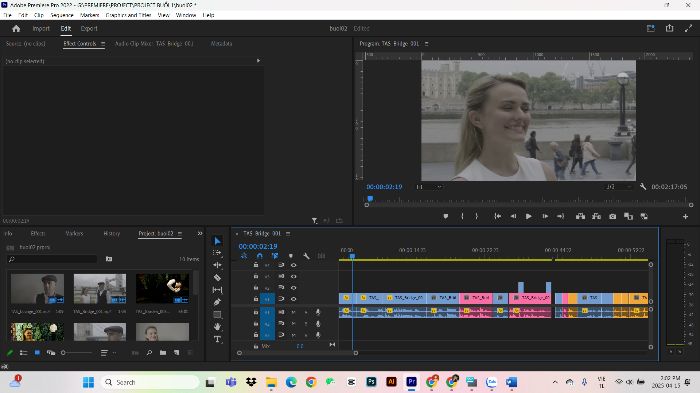Open Program TAS Bridge panel menu
Screen dimensions: 700x393
(x=426, y=44)
